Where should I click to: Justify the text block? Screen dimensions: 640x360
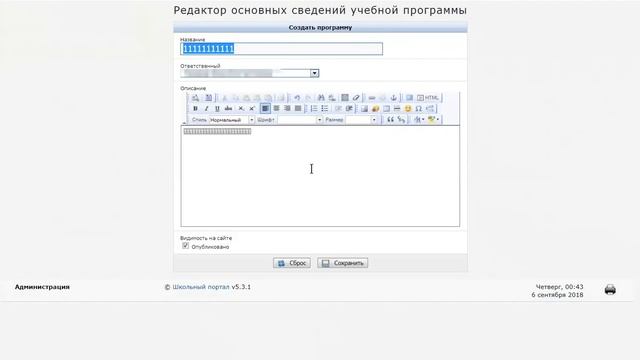click(298, 109)
